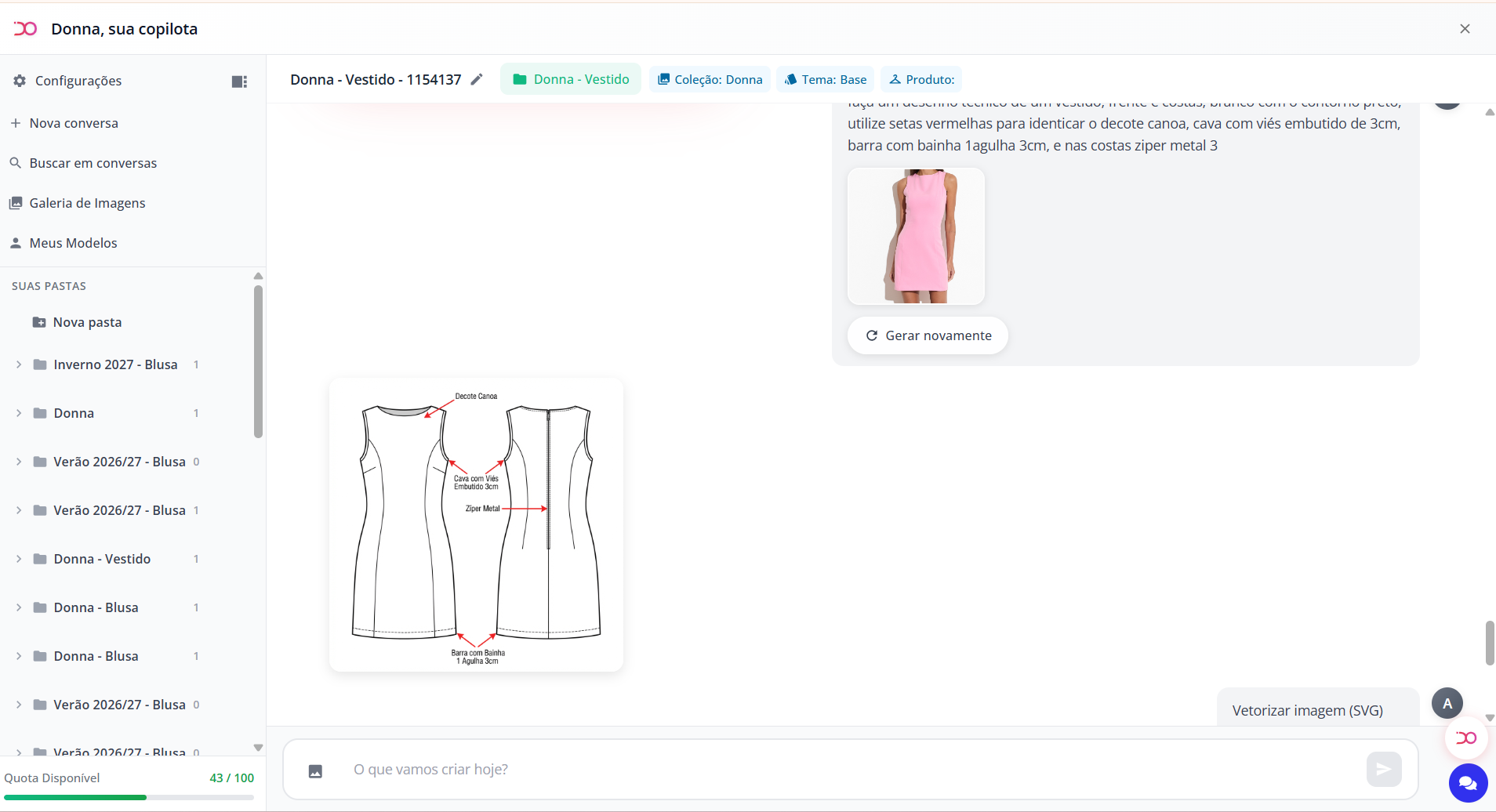This screenshot has height=812, width=1496.
Task: Collapse sidebar with the panel toggle icon
Action: coord(239,82)
